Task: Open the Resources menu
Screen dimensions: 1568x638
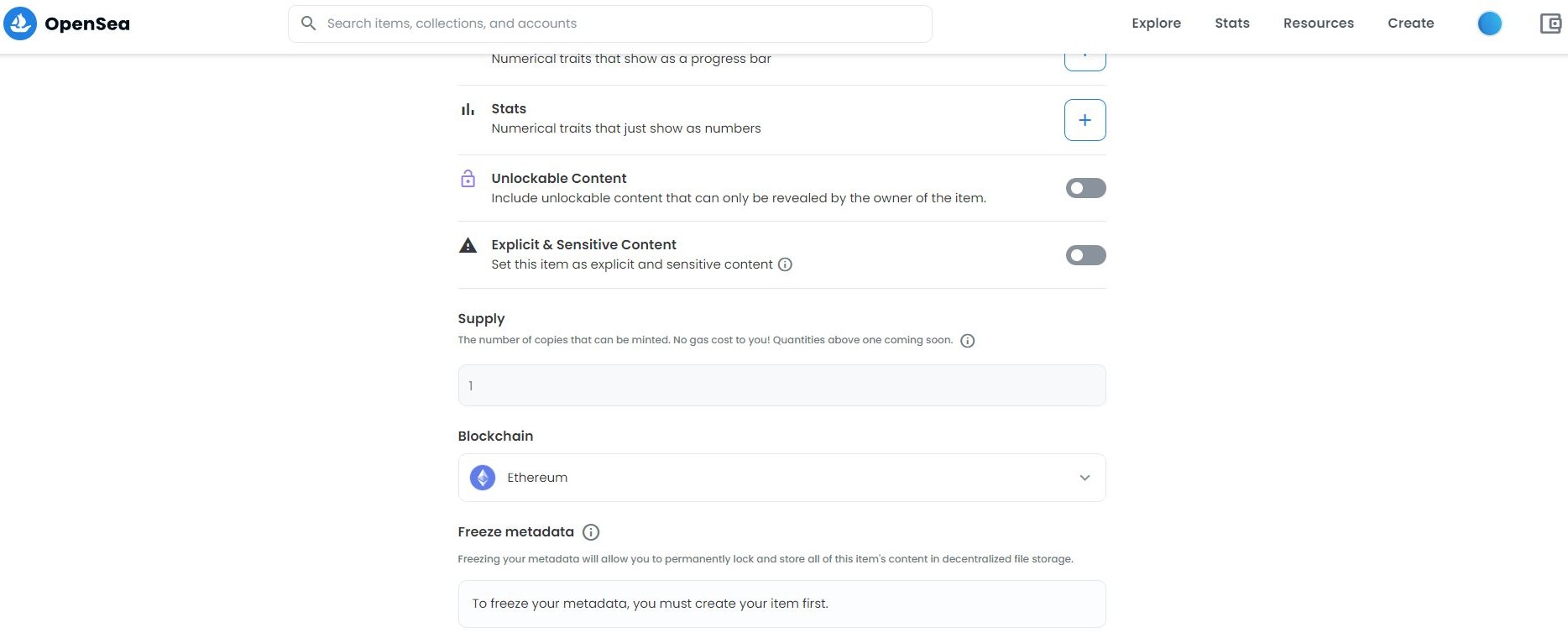Action: point(1318,24)
